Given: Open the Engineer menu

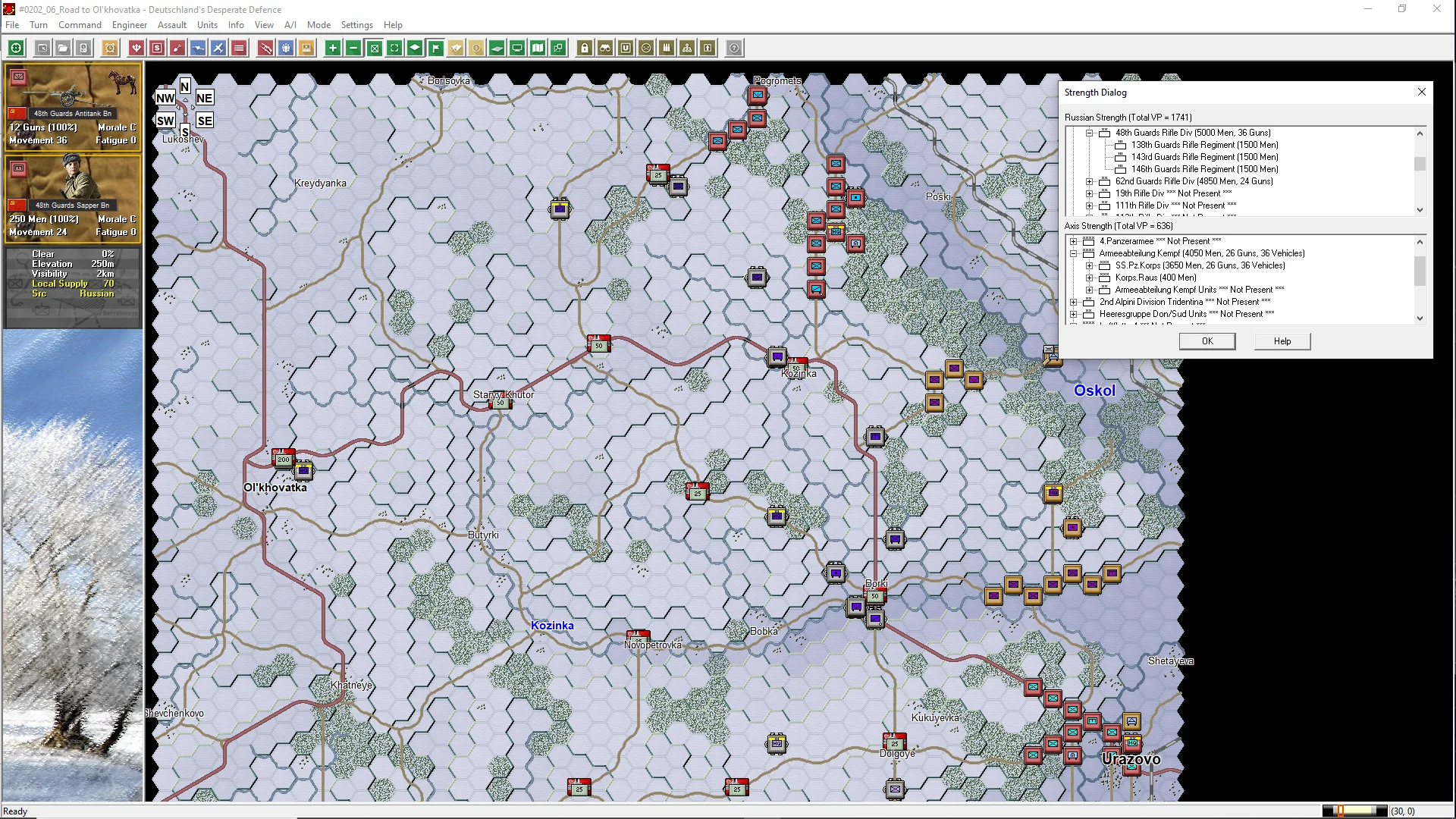Looking at the screenshot, I should pyautogui.click(x=129, y=25).
